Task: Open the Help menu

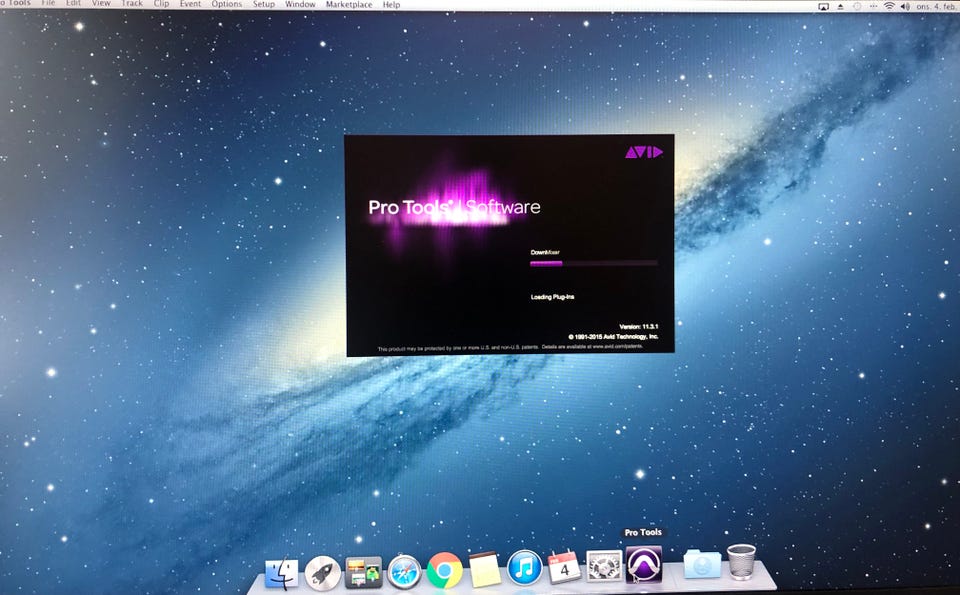Action: click(x=391, y=4)
